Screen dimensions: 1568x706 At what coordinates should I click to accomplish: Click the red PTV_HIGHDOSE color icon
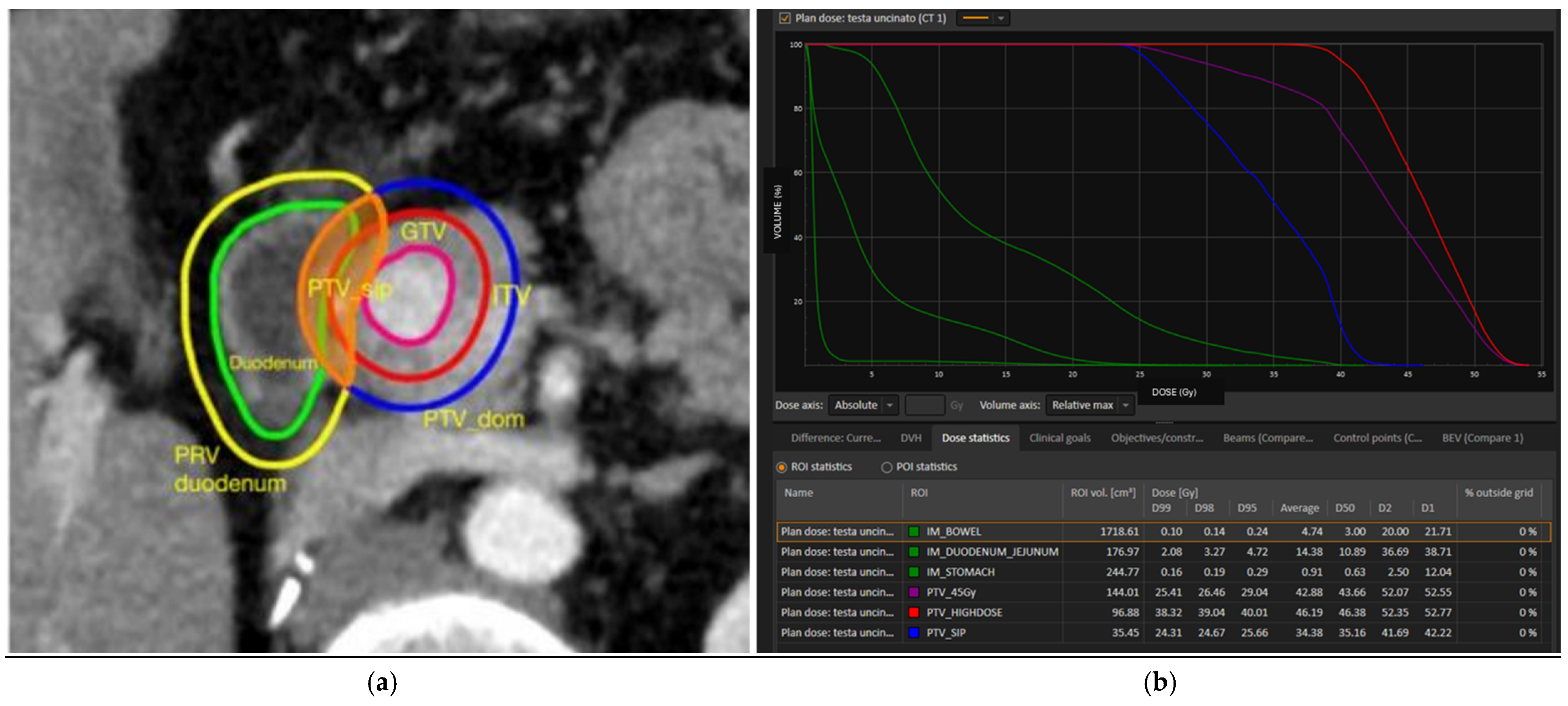point(913,612)
